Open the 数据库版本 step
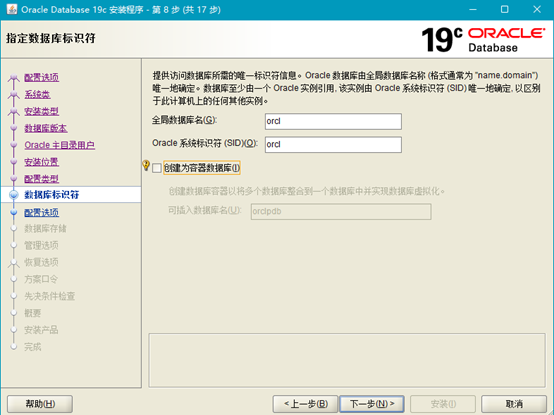554x415 pixels. pyautogui.click(x=46, y=128)
